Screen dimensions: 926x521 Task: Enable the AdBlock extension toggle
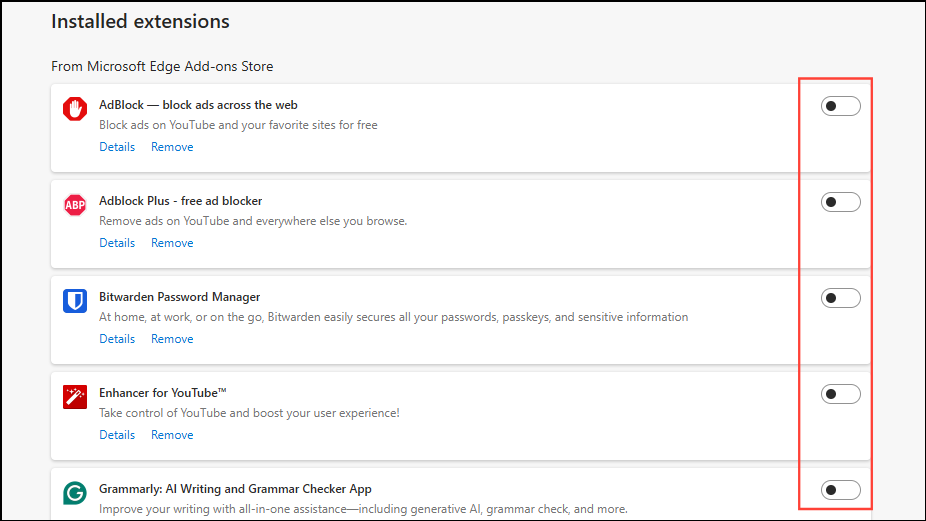[840, 106]
